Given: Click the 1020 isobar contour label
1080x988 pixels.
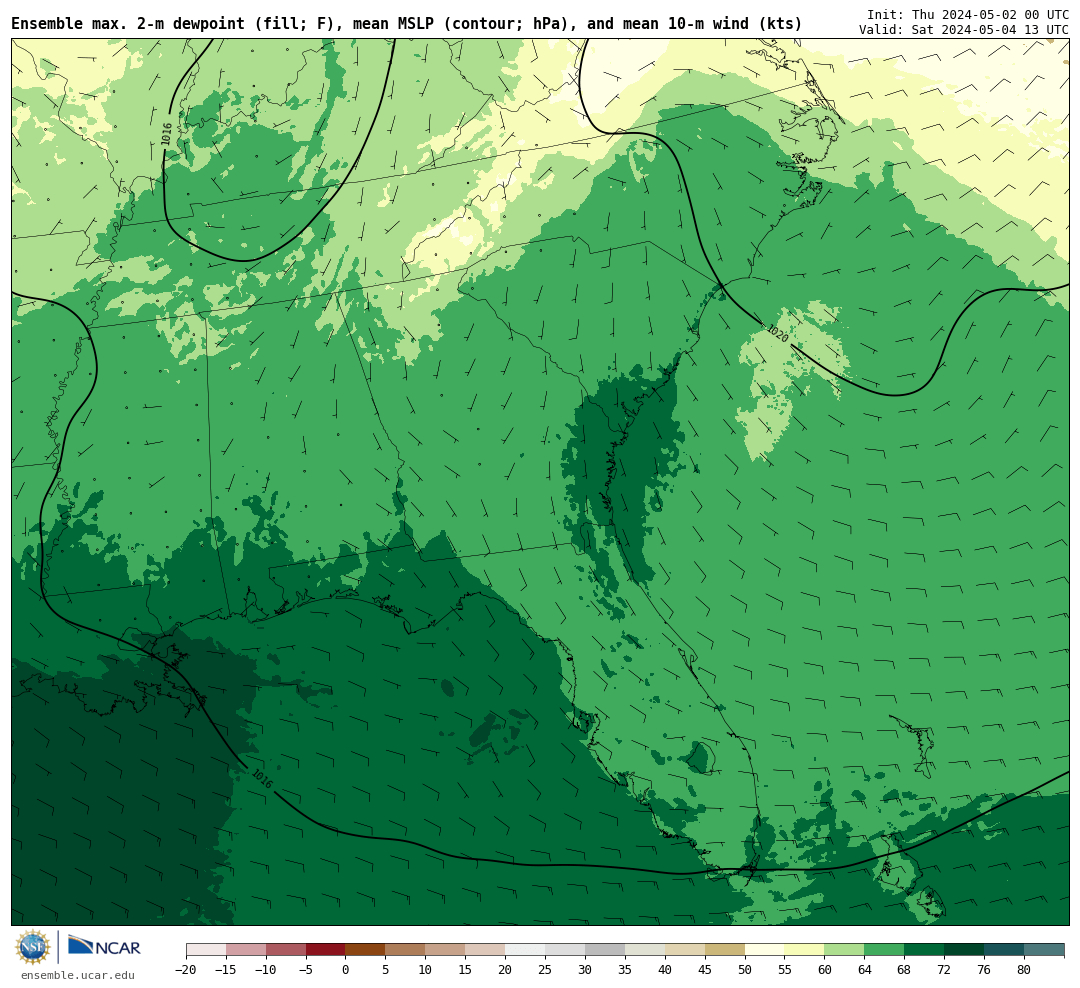Looking at the screenshot, I should click(x=778, y=333).
